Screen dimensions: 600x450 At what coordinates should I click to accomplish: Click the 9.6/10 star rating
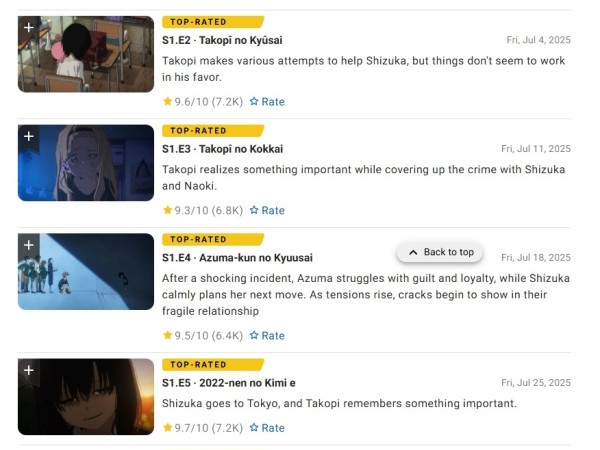tap(203, 102)
